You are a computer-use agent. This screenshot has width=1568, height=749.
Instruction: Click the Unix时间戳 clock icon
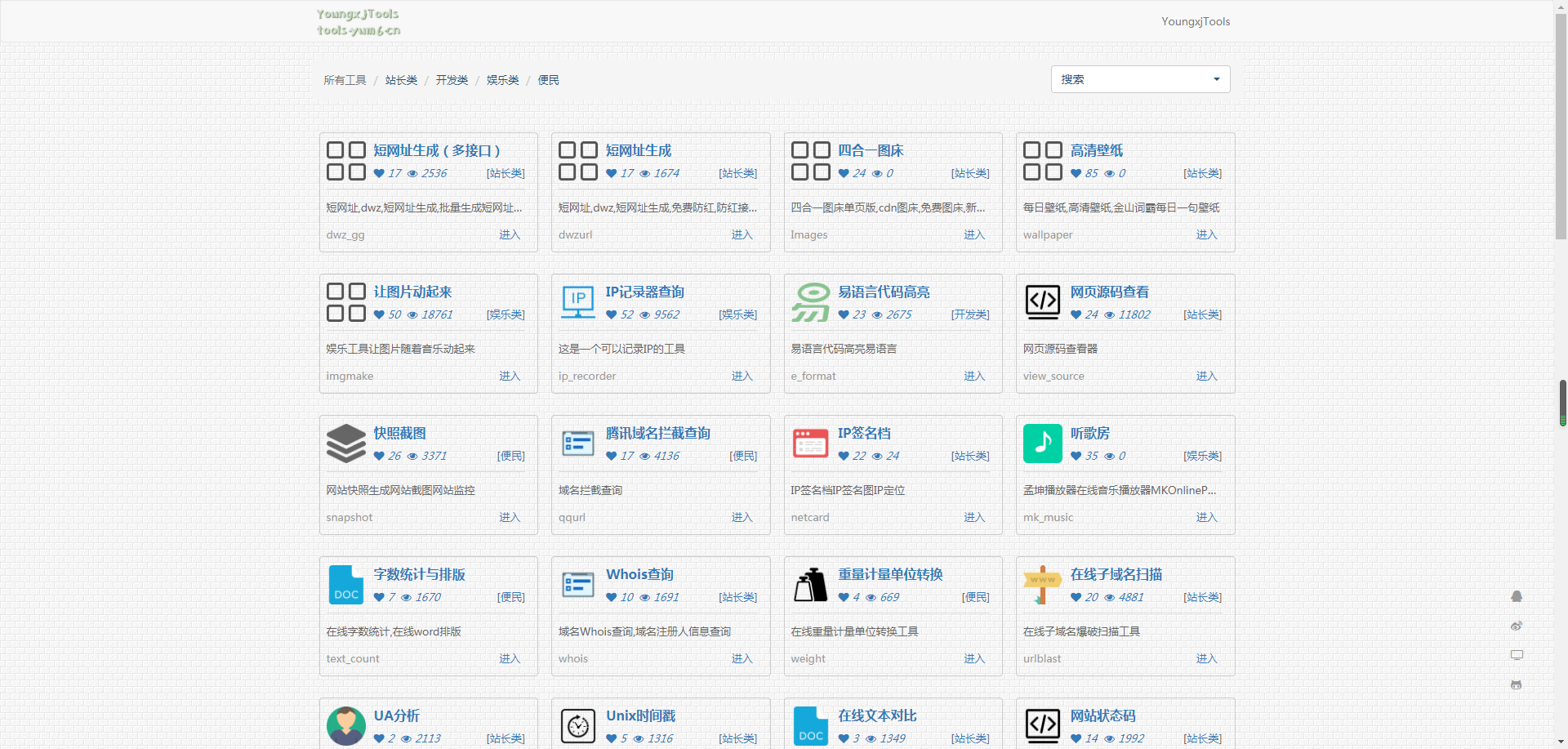click(578, 725)
